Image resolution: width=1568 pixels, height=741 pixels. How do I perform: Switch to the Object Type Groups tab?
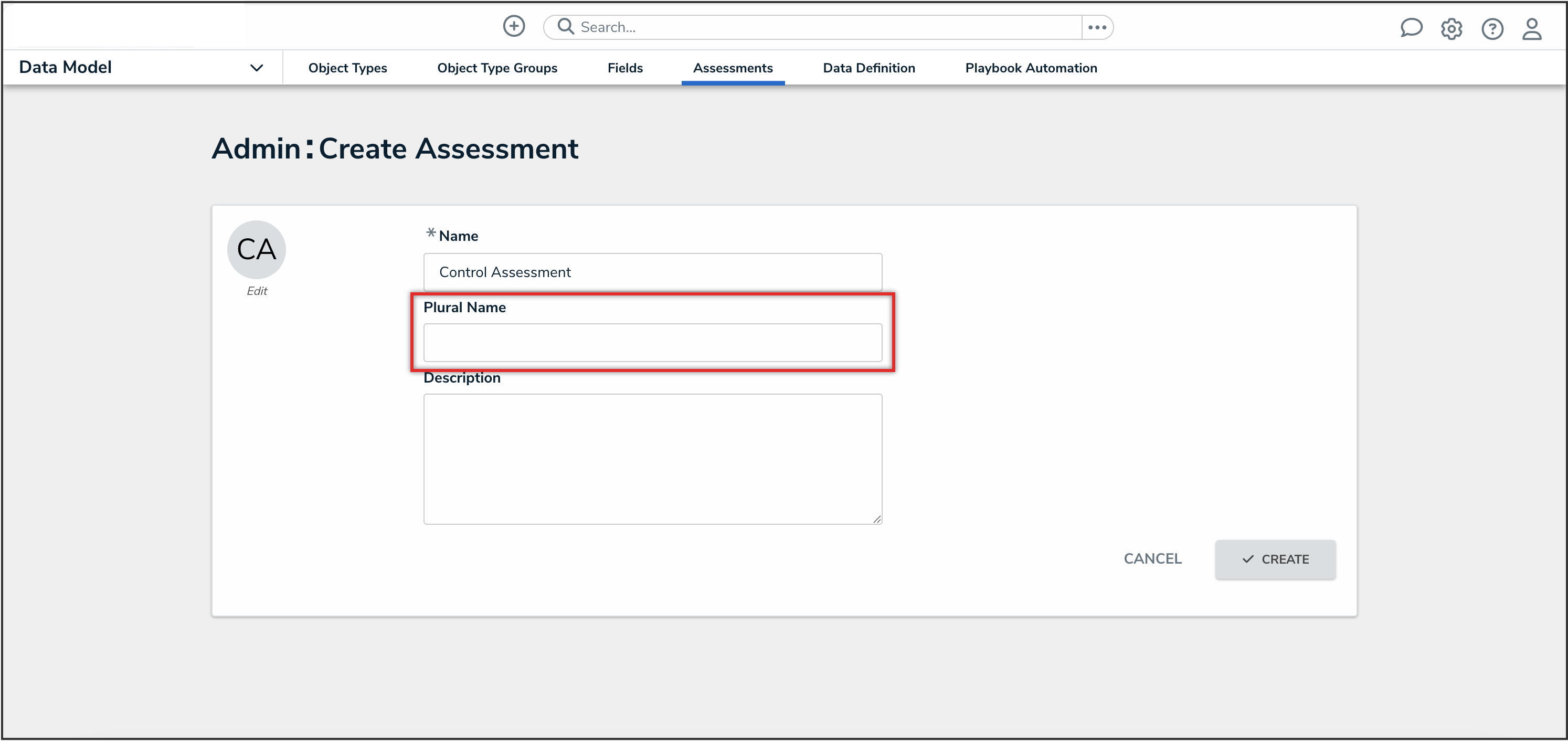tap(497, 68)
